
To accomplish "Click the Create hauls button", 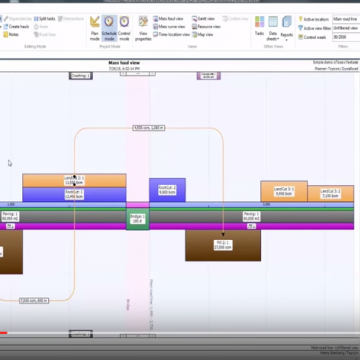I will pyautogui.click(x=16, y=27).
